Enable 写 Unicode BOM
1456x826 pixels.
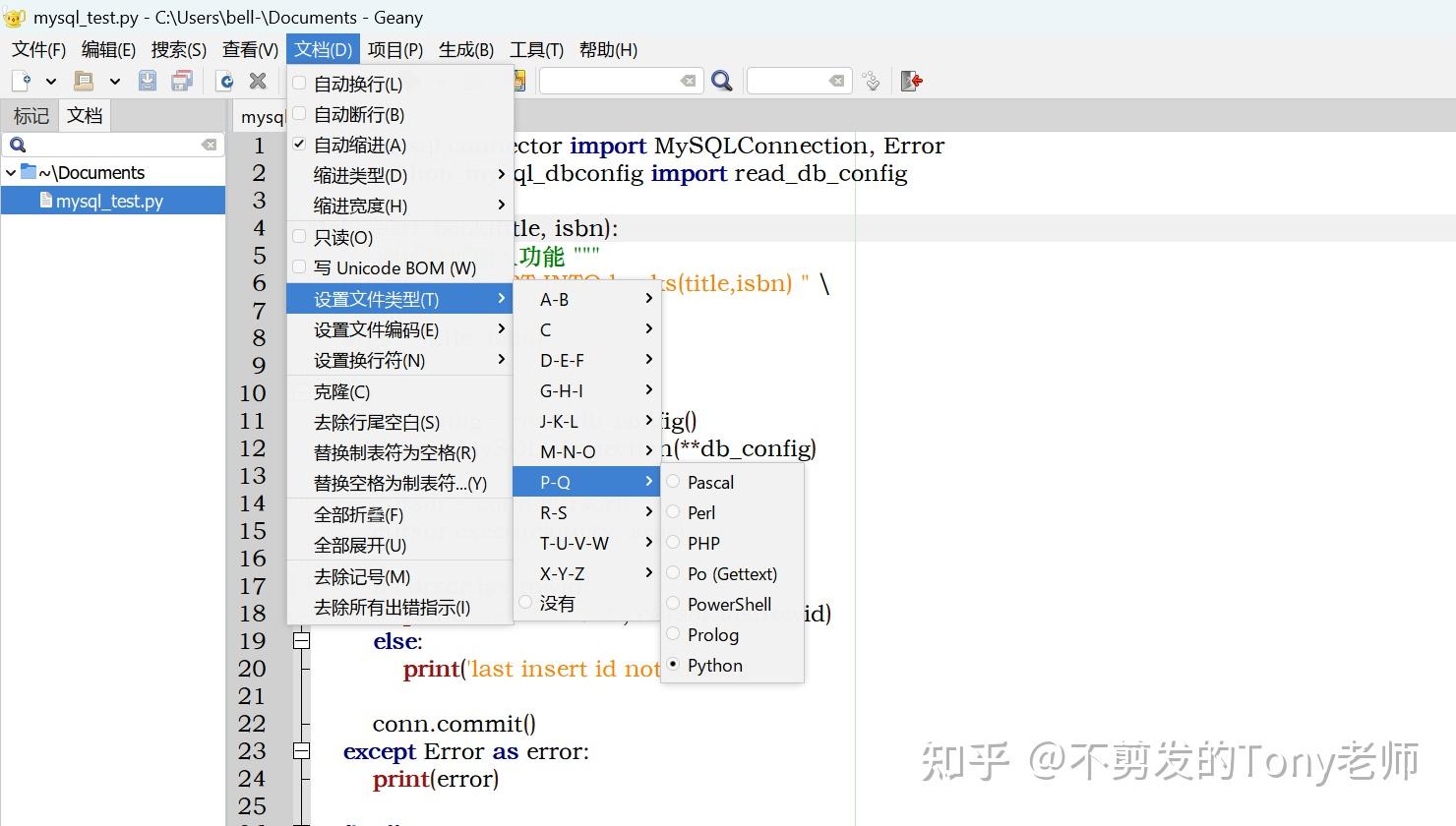[399, 267]
